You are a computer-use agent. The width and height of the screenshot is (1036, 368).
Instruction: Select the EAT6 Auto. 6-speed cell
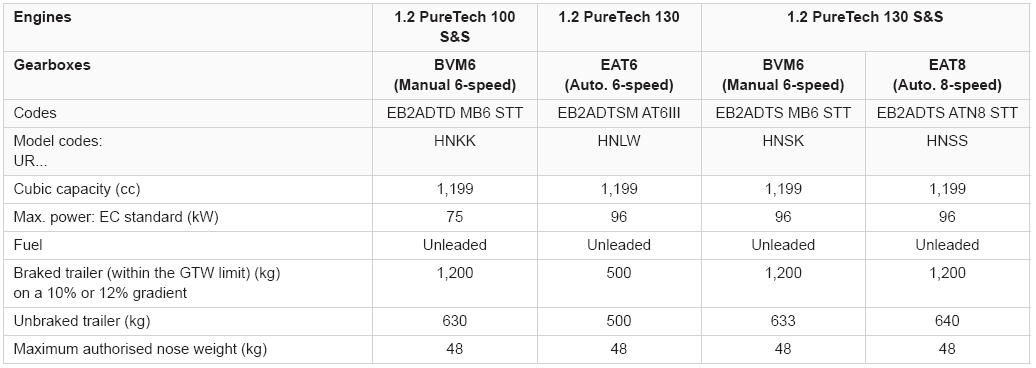coord(619,75)
